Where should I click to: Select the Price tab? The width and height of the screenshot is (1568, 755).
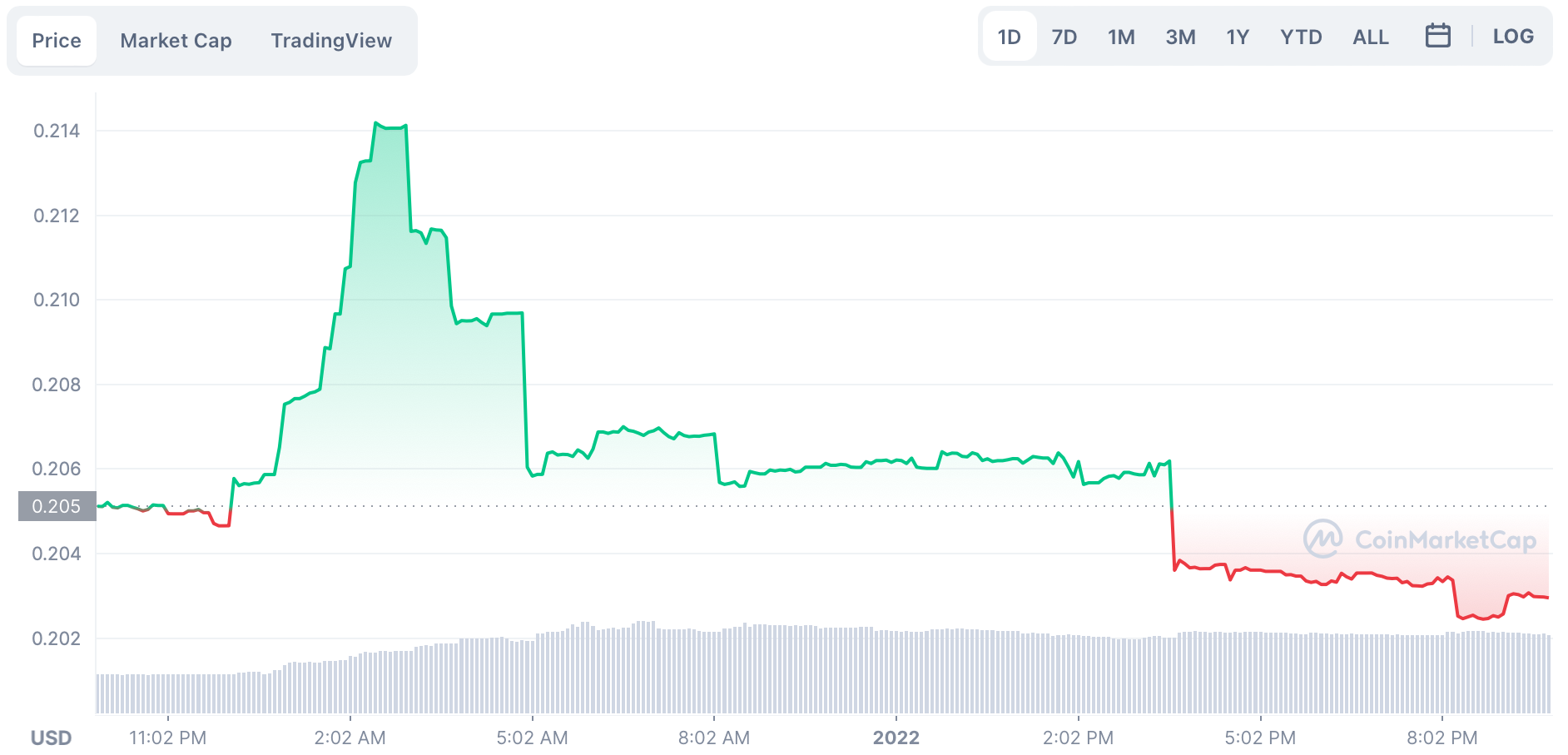click(55, 39)
